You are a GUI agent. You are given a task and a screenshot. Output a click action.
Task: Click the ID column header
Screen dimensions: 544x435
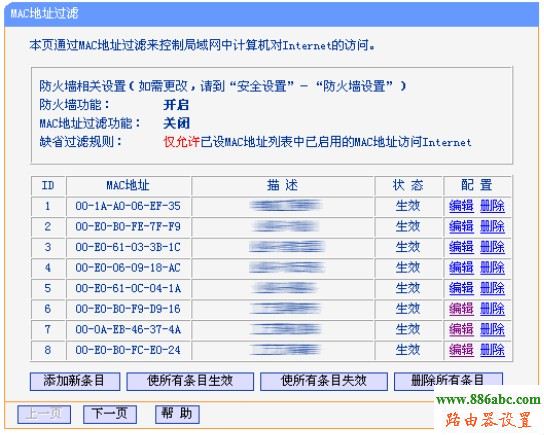click(x=48, y=185)
